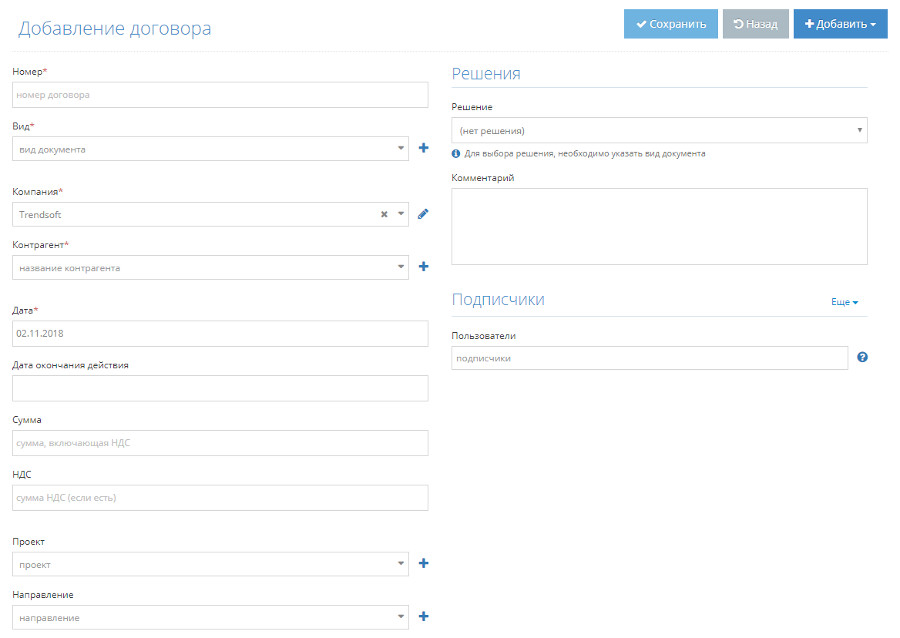This screenshot has height=638, width=900.
Task: Click the Подписчики section heading
Action: [498, 299]
